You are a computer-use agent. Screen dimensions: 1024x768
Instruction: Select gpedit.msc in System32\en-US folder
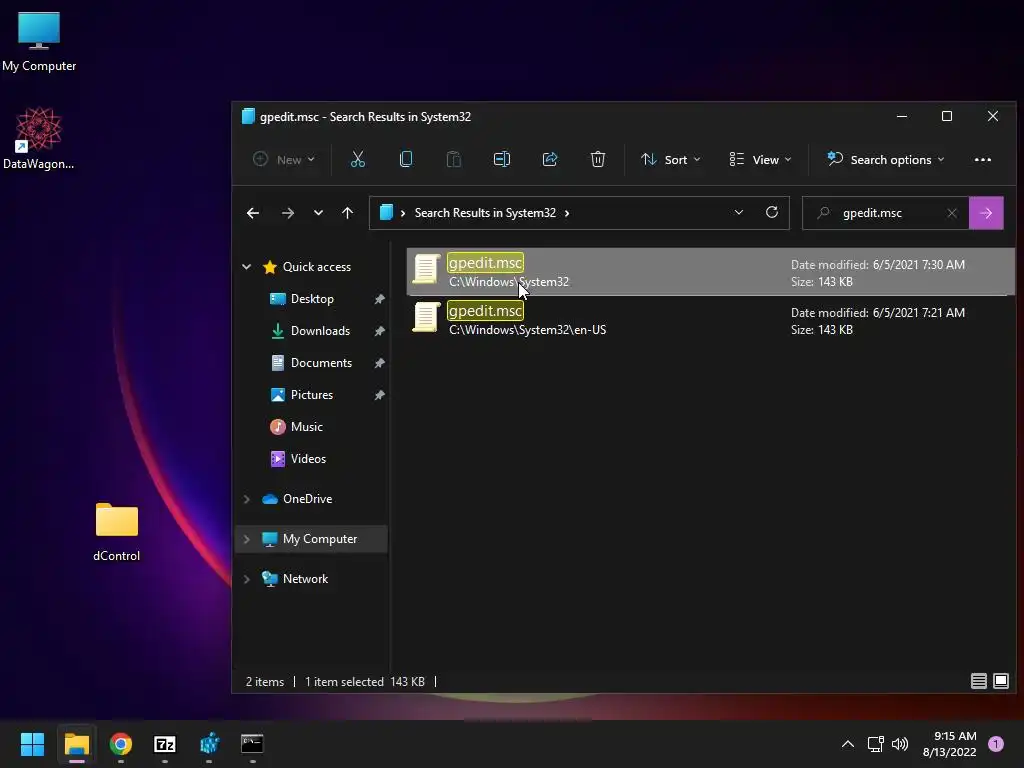pyautogui.click(x=711, y=320)
